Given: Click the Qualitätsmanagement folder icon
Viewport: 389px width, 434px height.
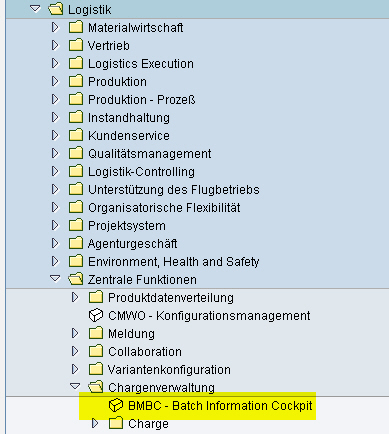Looking at the screenshot, I should click(x=76, y=153).
